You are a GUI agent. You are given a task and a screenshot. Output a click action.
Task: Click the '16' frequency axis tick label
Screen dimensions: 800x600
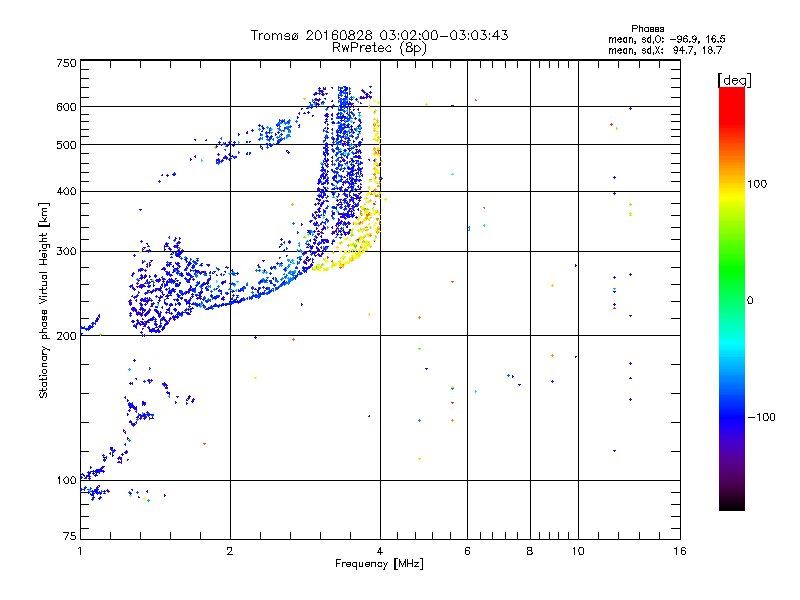[x=680, y=551]
